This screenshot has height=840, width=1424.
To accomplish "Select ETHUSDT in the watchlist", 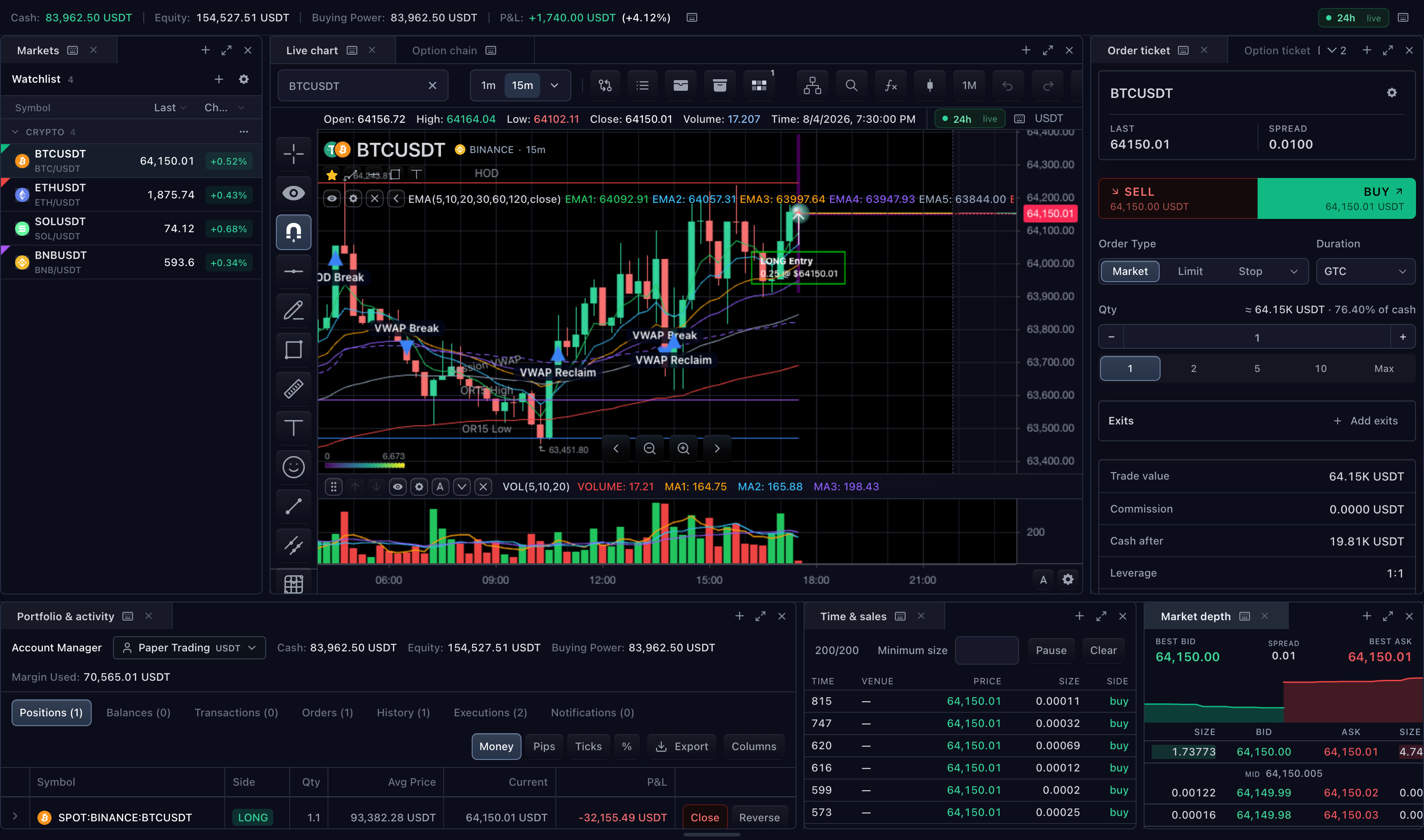I will tap(131, 195).
